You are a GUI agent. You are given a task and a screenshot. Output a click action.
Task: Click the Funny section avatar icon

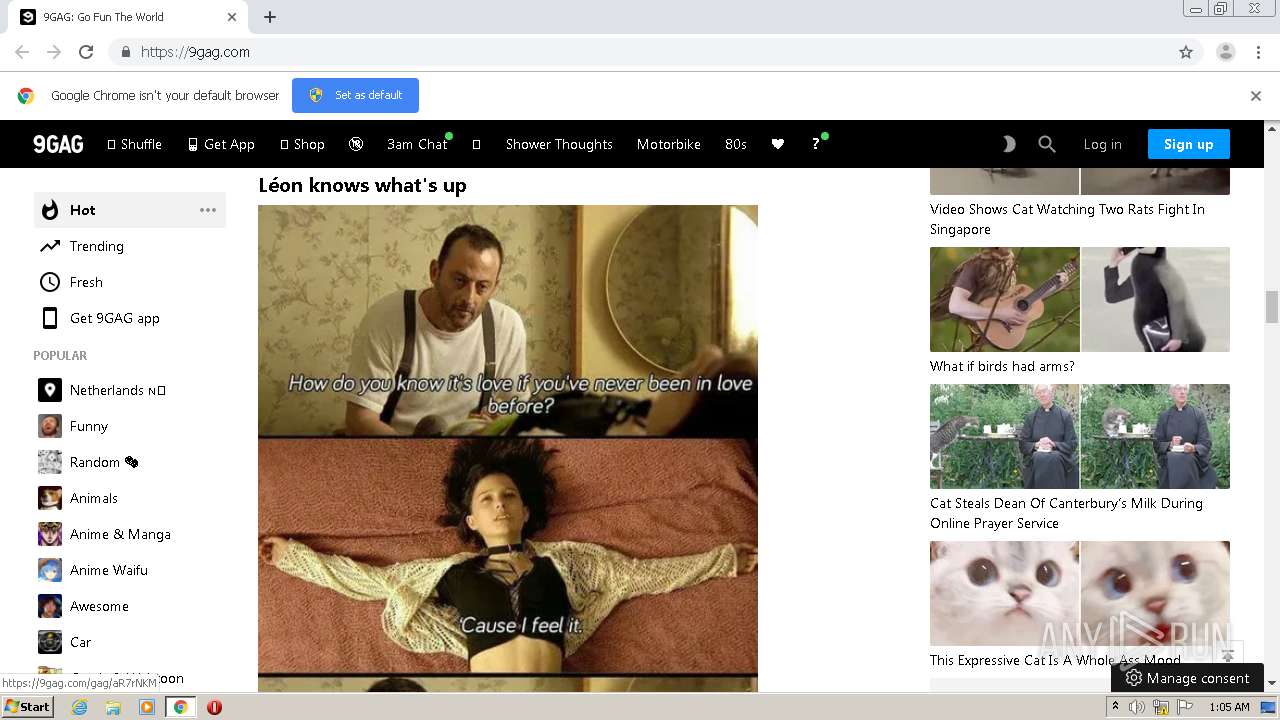tap(50, 426)
